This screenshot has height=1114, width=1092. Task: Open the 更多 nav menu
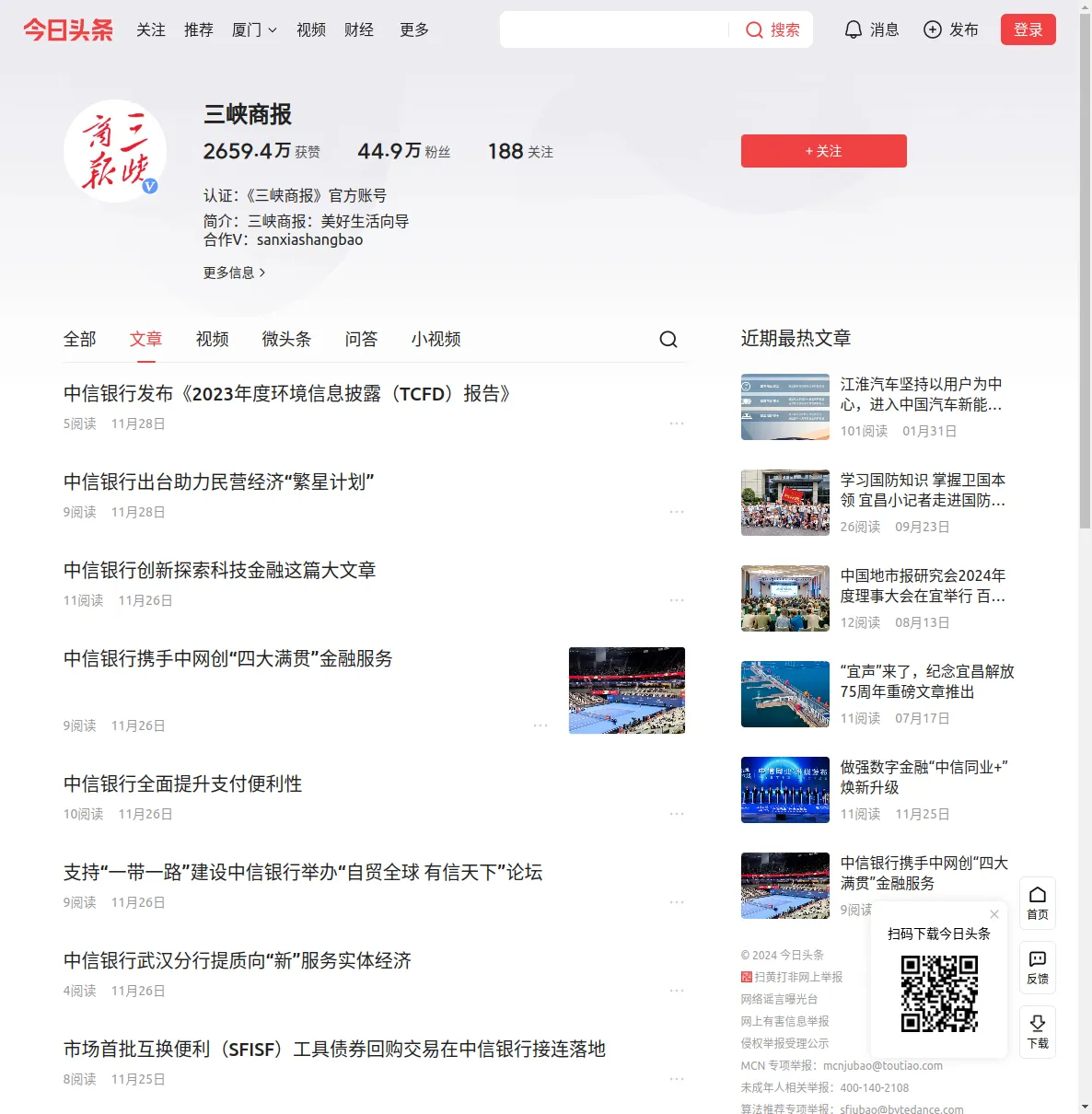pos(414,29)
